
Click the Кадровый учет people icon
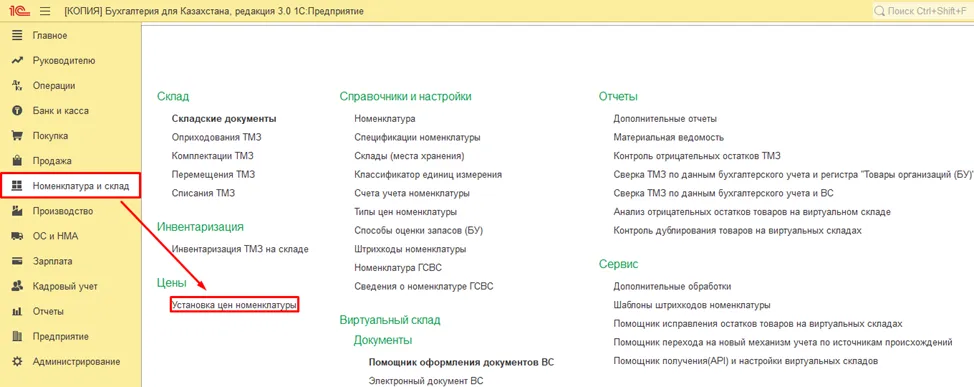(x=17, y=286)
